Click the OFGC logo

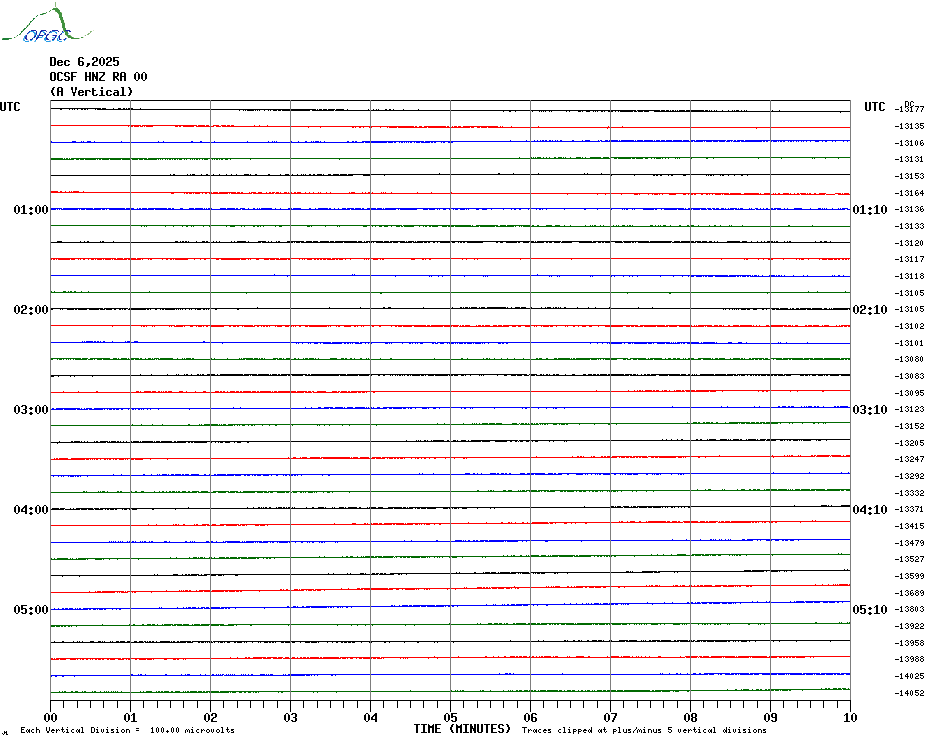46,24
